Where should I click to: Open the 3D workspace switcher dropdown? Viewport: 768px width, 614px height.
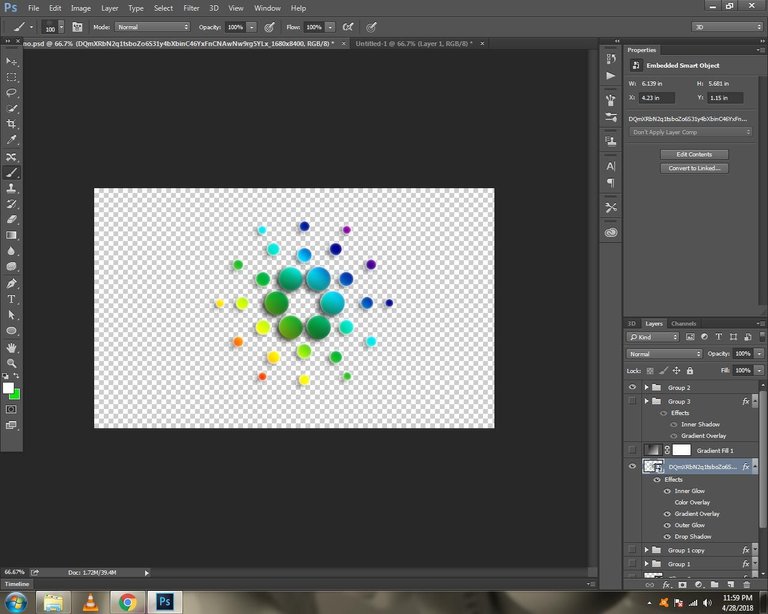coord(727,27)
